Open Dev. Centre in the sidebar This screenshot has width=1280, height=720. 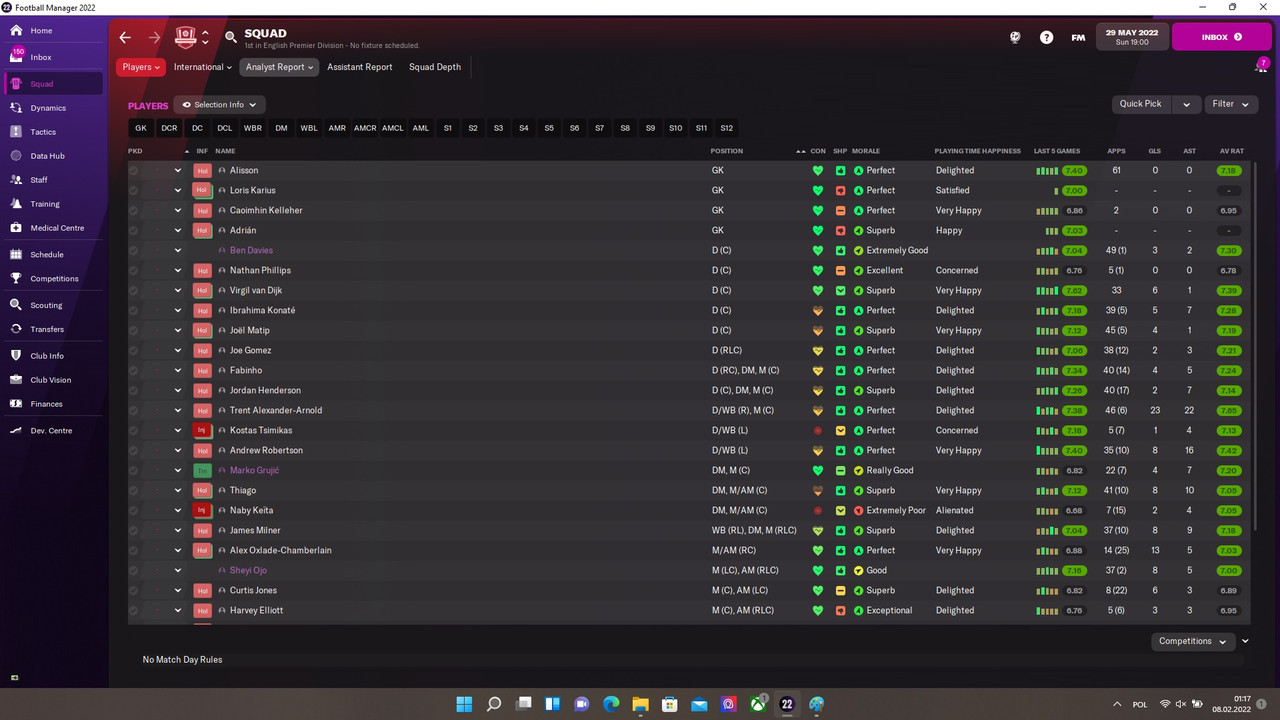click(51, 431)
